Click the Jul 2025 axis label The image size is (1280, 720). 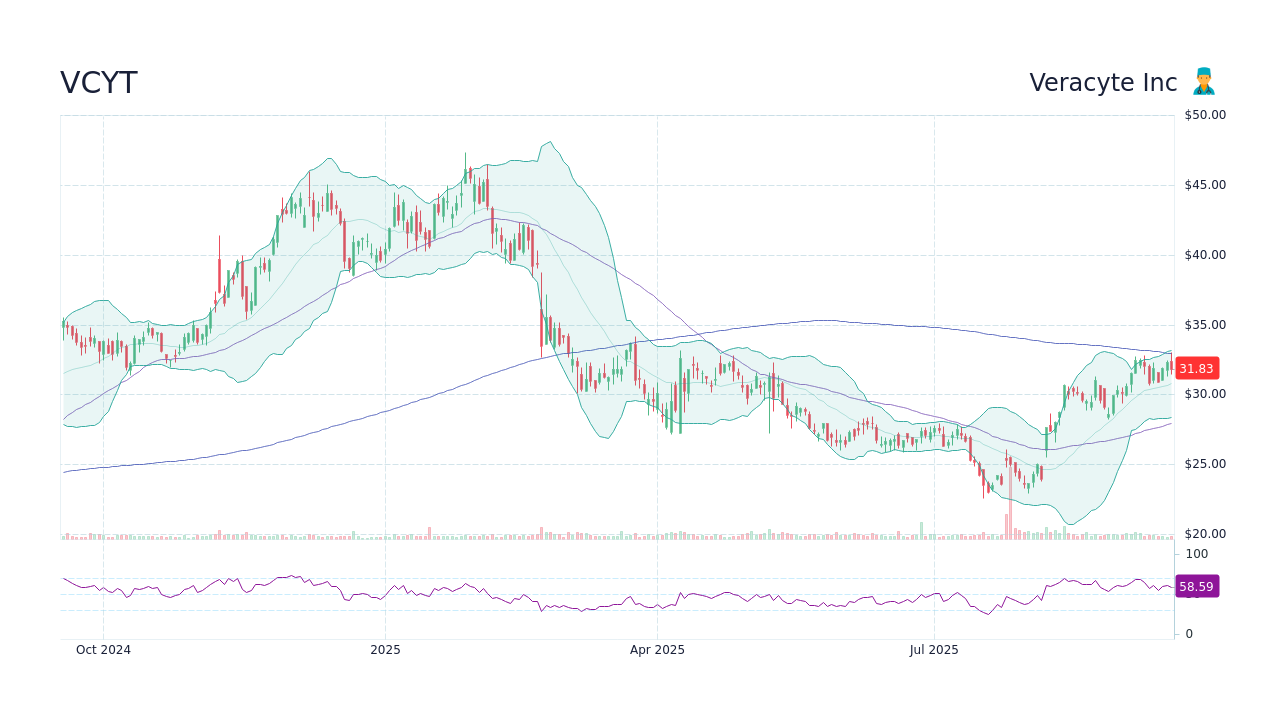point(935,649)
